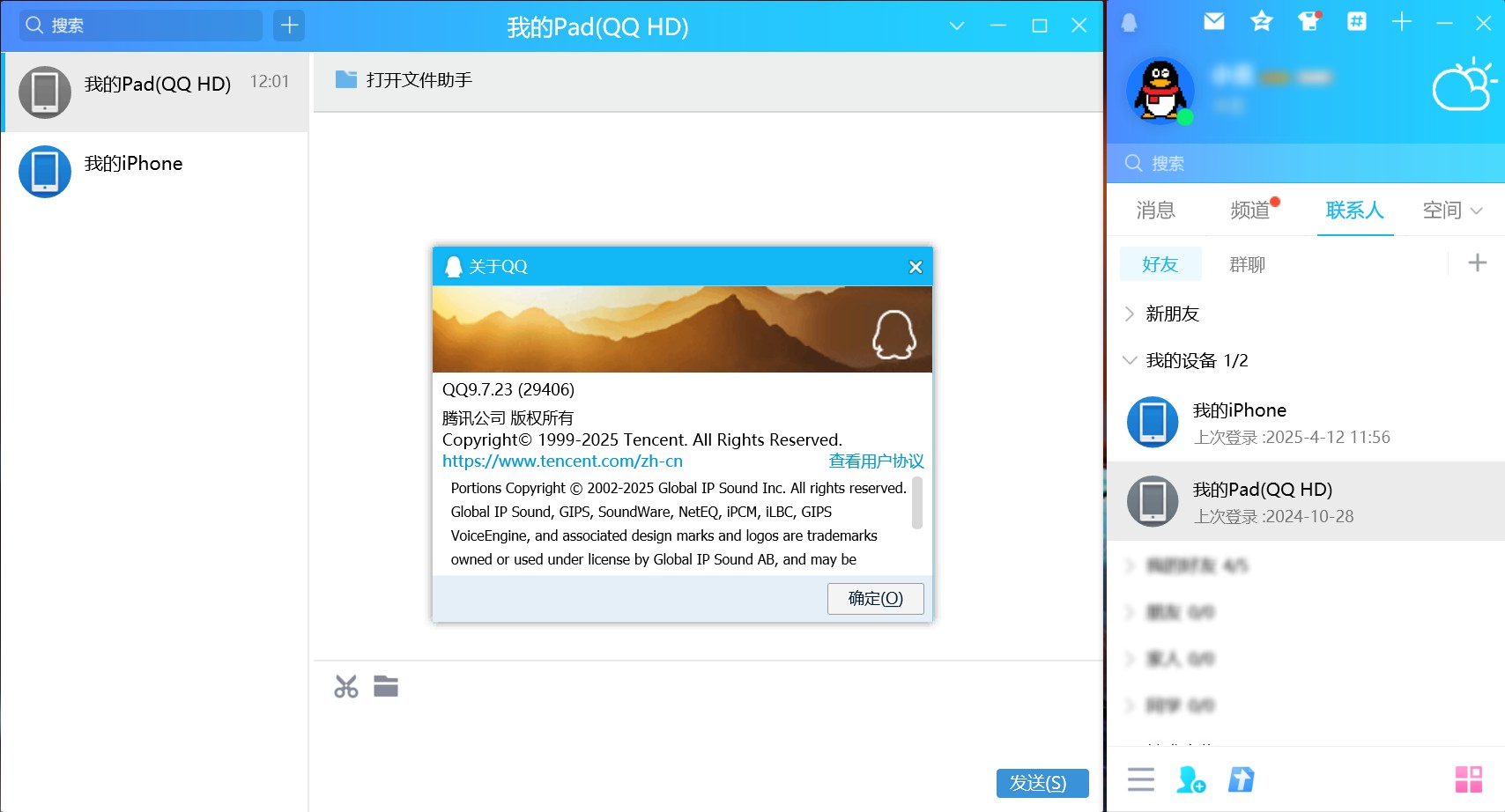Click the plus button beside chat search

coord(289,26)
